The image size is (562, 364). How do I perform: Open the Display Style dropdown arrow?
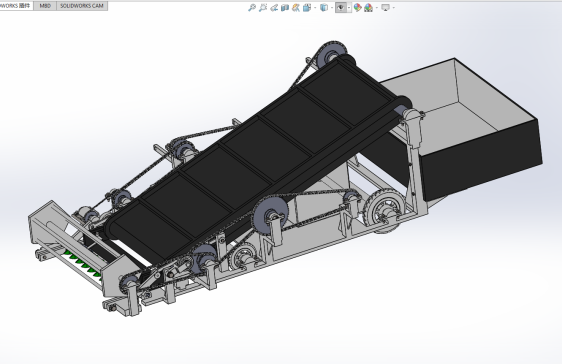332,8
